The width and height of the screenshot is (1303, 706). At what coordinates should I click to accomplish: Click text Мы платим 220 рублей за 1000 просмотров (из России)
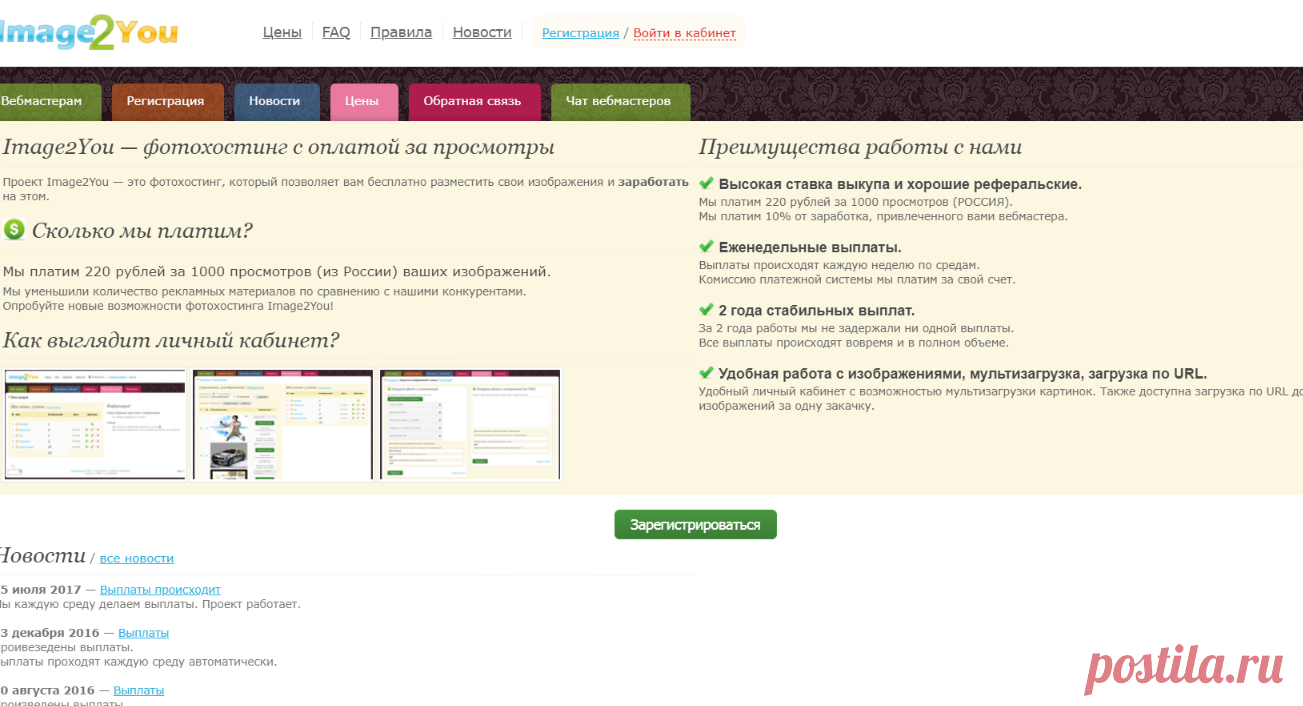coord(276,271)
